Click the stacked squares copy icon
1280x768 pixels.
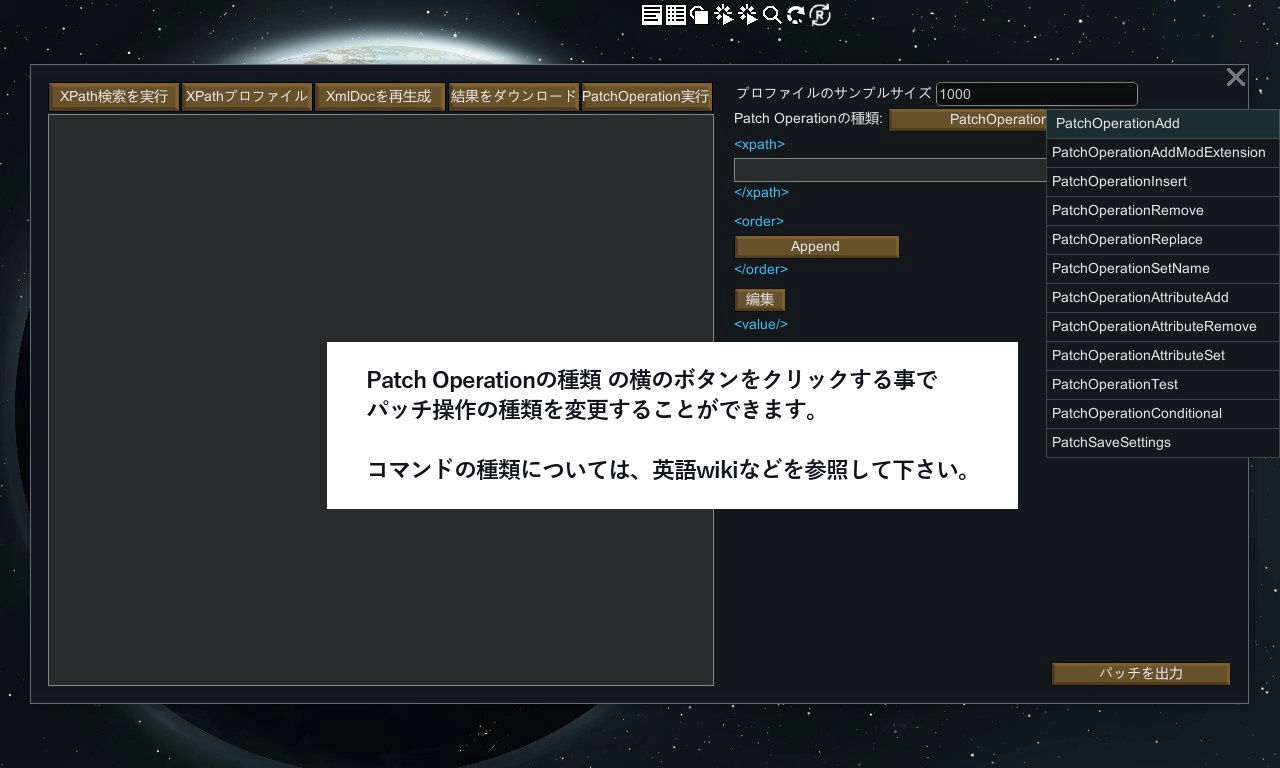coord(700,15)
